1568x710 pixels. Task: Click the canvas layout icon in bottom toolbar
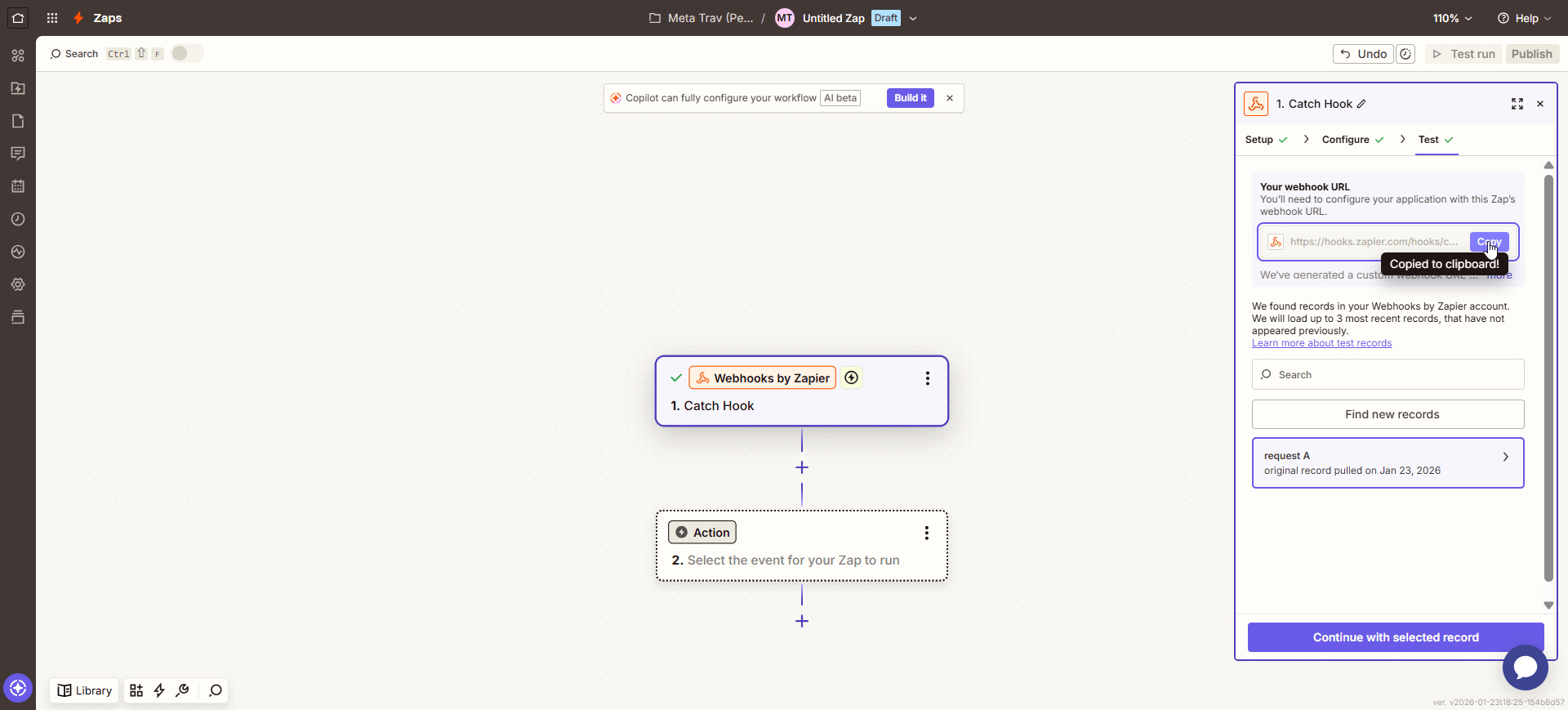coord(136,690)
